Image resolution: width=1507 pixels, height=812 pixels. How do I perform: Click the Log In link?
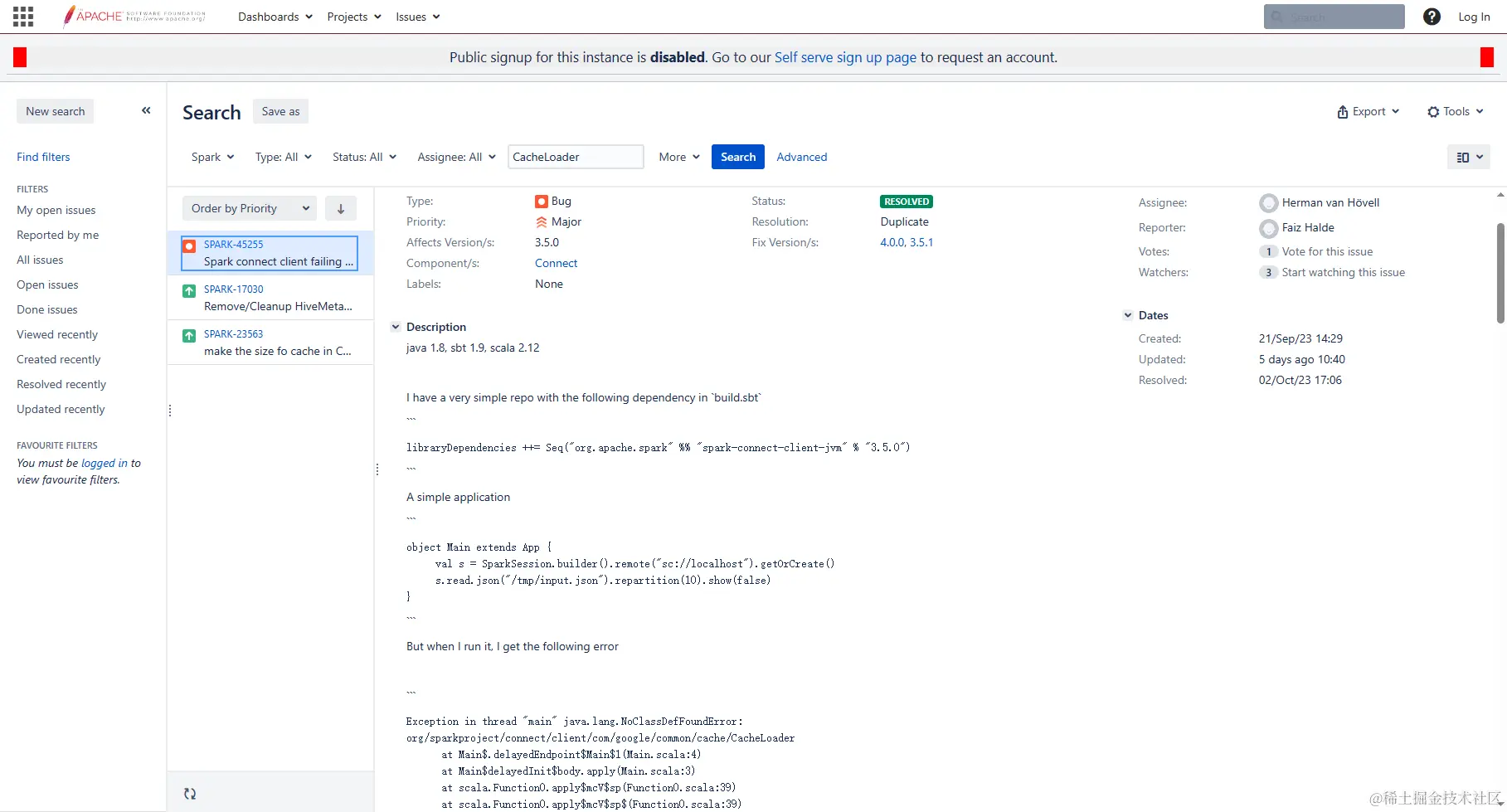coord(1474,17)
